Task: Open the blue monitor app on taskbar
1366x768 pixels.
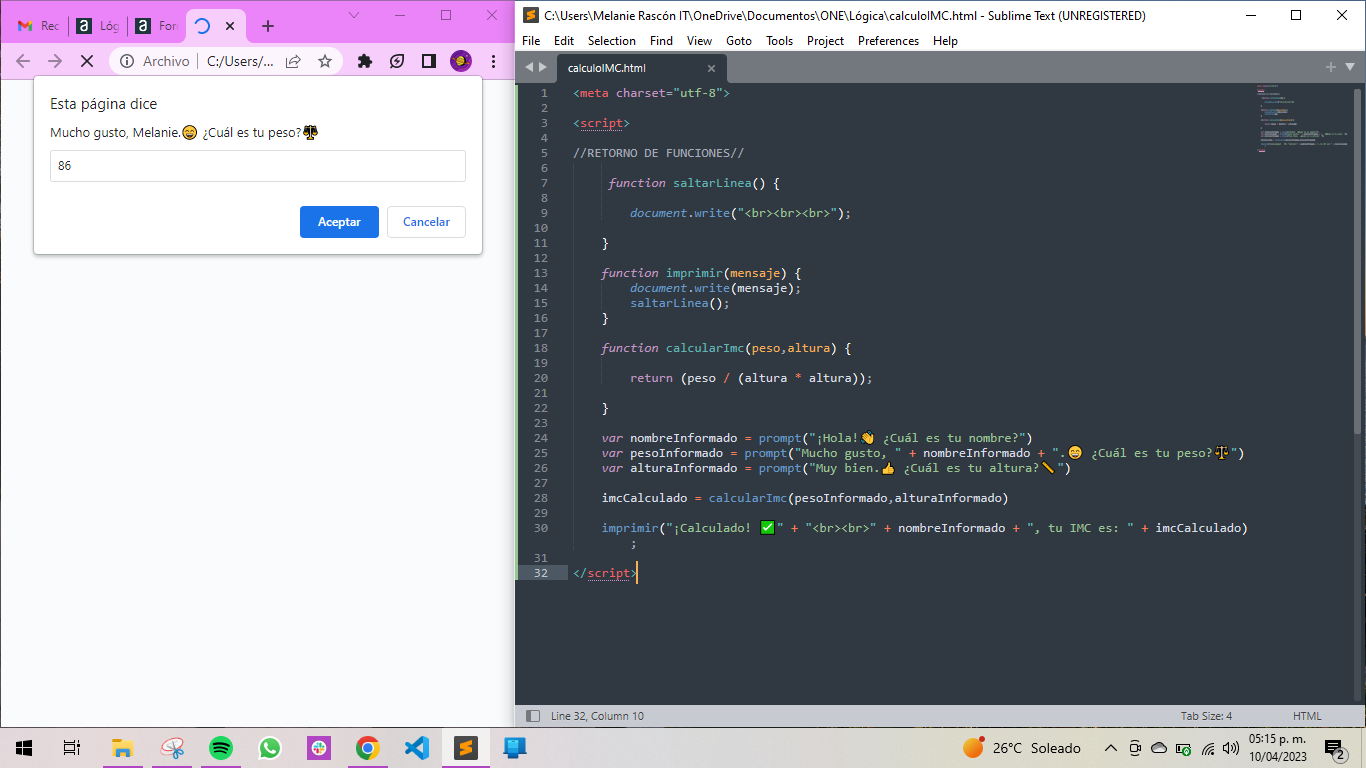Action: (515, 748)
